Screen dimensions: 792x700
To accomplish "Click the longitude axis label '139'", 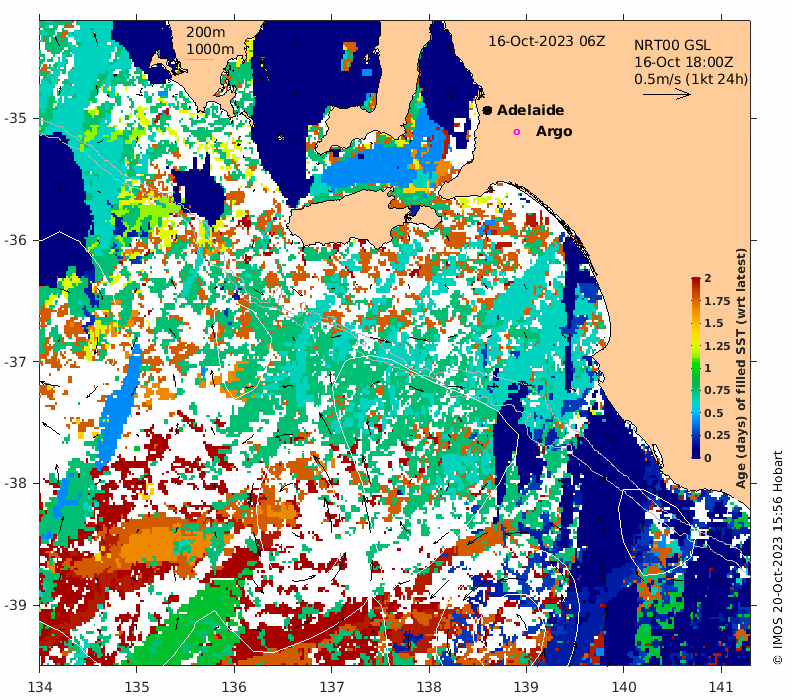I will point(527,687).
